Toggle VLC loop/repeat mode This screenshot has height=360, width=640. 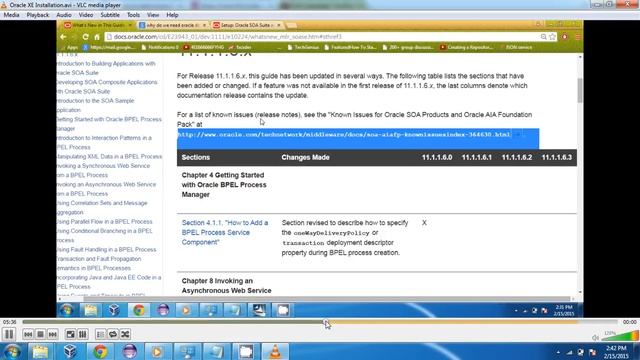point(113,334)
